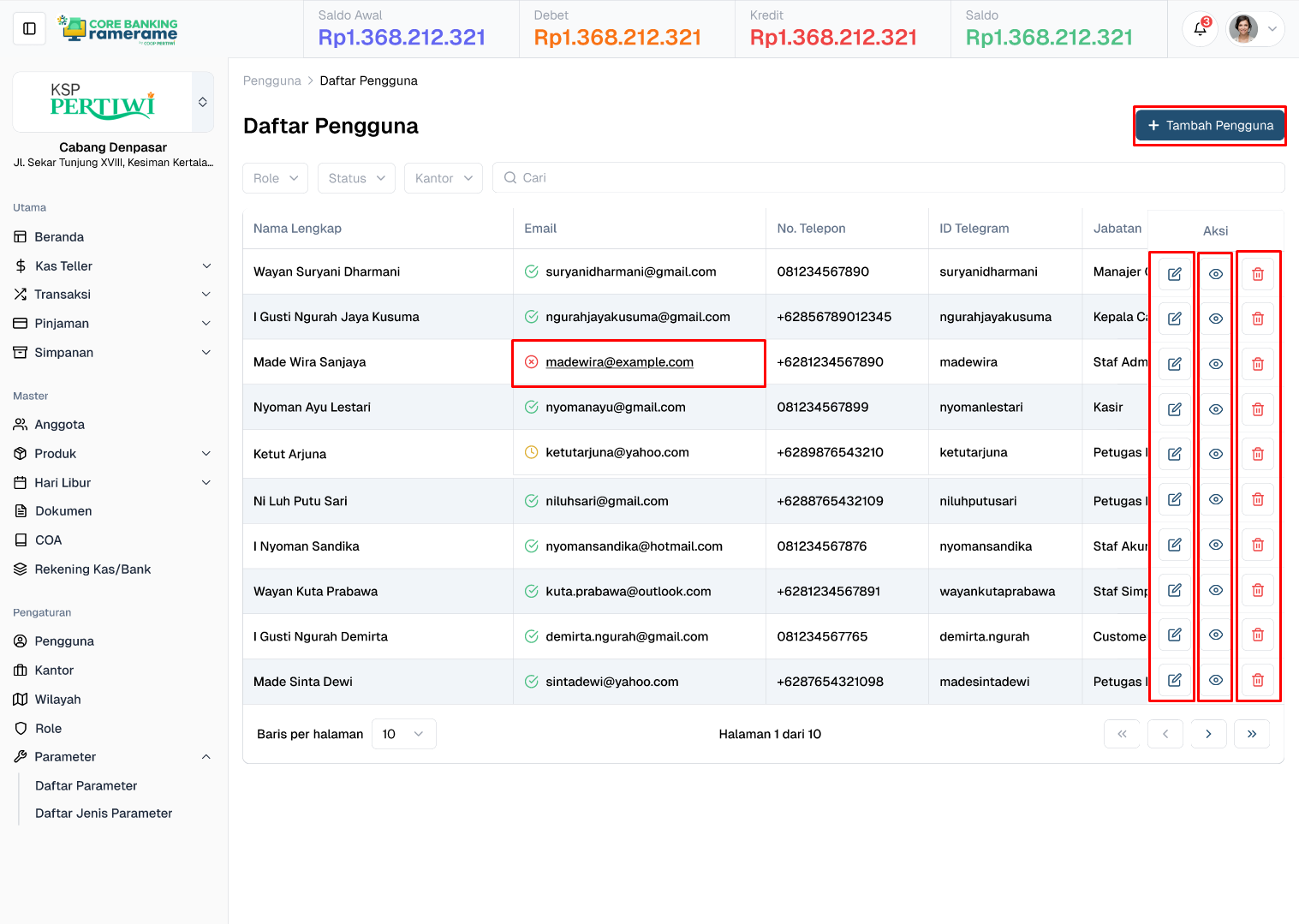Image resolution: width=1299 pixels, height=924 pixels.
Task: Open the profile avatar menu top right
Action: (1253, 28)
